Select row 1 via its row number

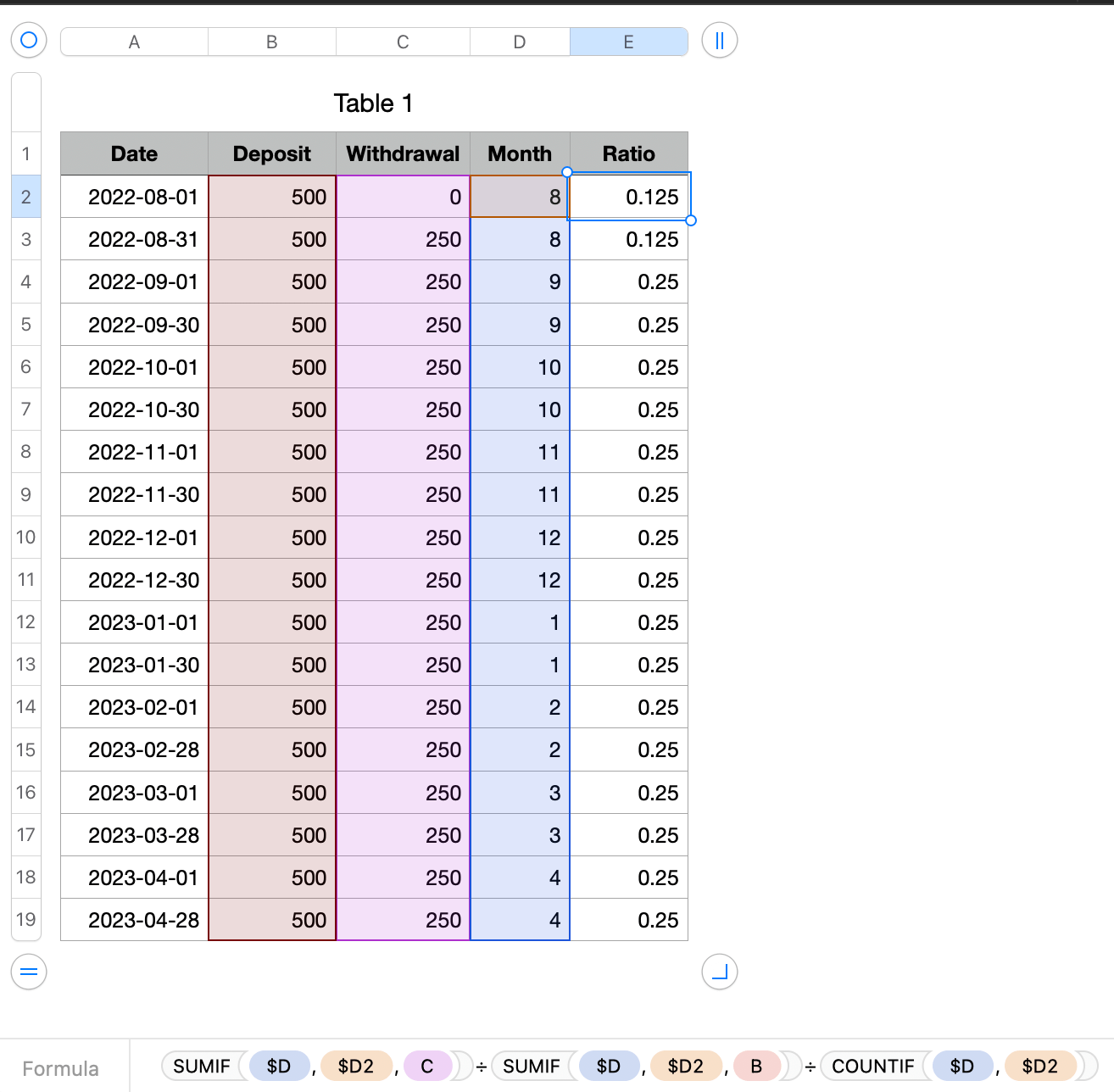pos(26,153)
